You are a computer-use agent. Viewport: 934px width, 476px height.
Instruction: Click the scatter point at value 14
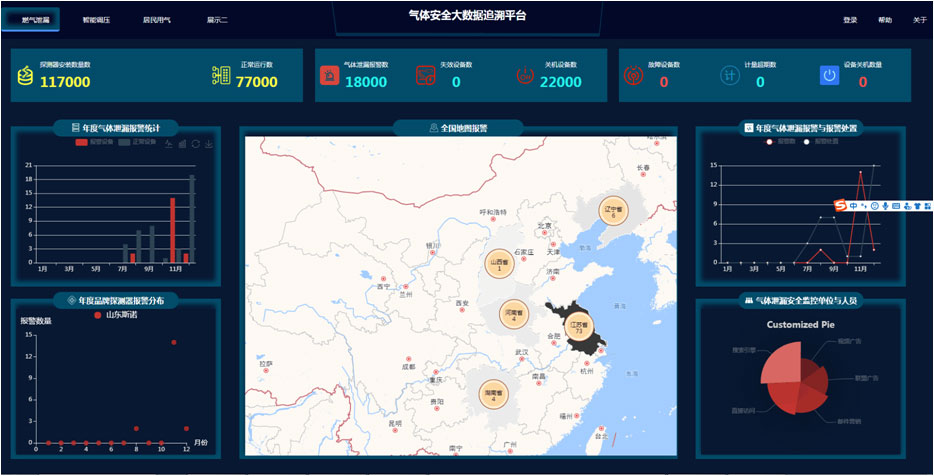click(174, 342)
